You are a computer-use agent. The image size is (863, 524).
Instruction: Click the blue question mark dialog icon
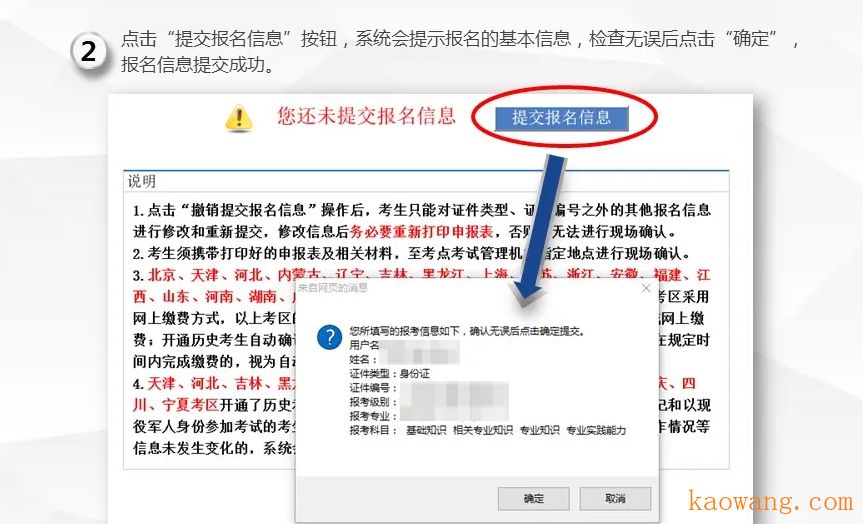pos(330,337)
